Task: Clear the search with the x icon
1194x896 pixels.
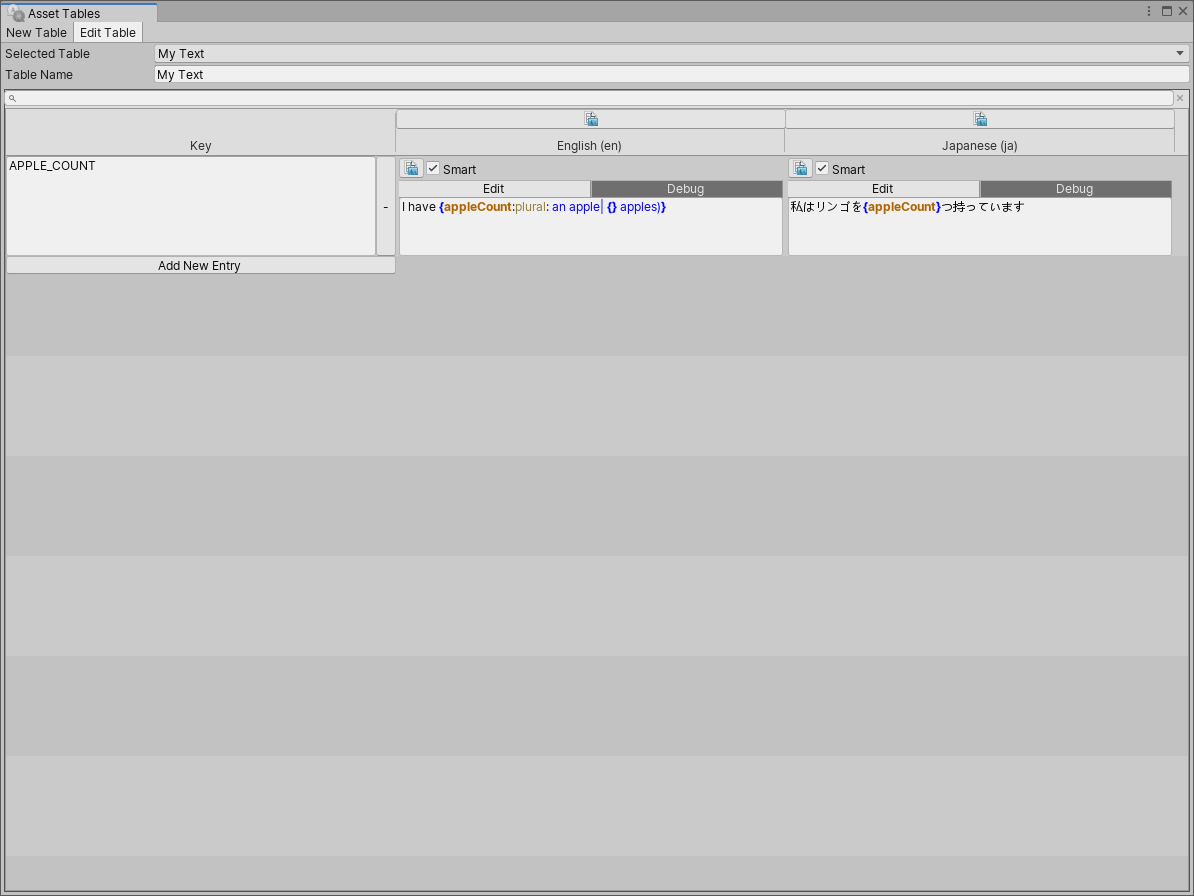Action: click(x=1180, y=98)
